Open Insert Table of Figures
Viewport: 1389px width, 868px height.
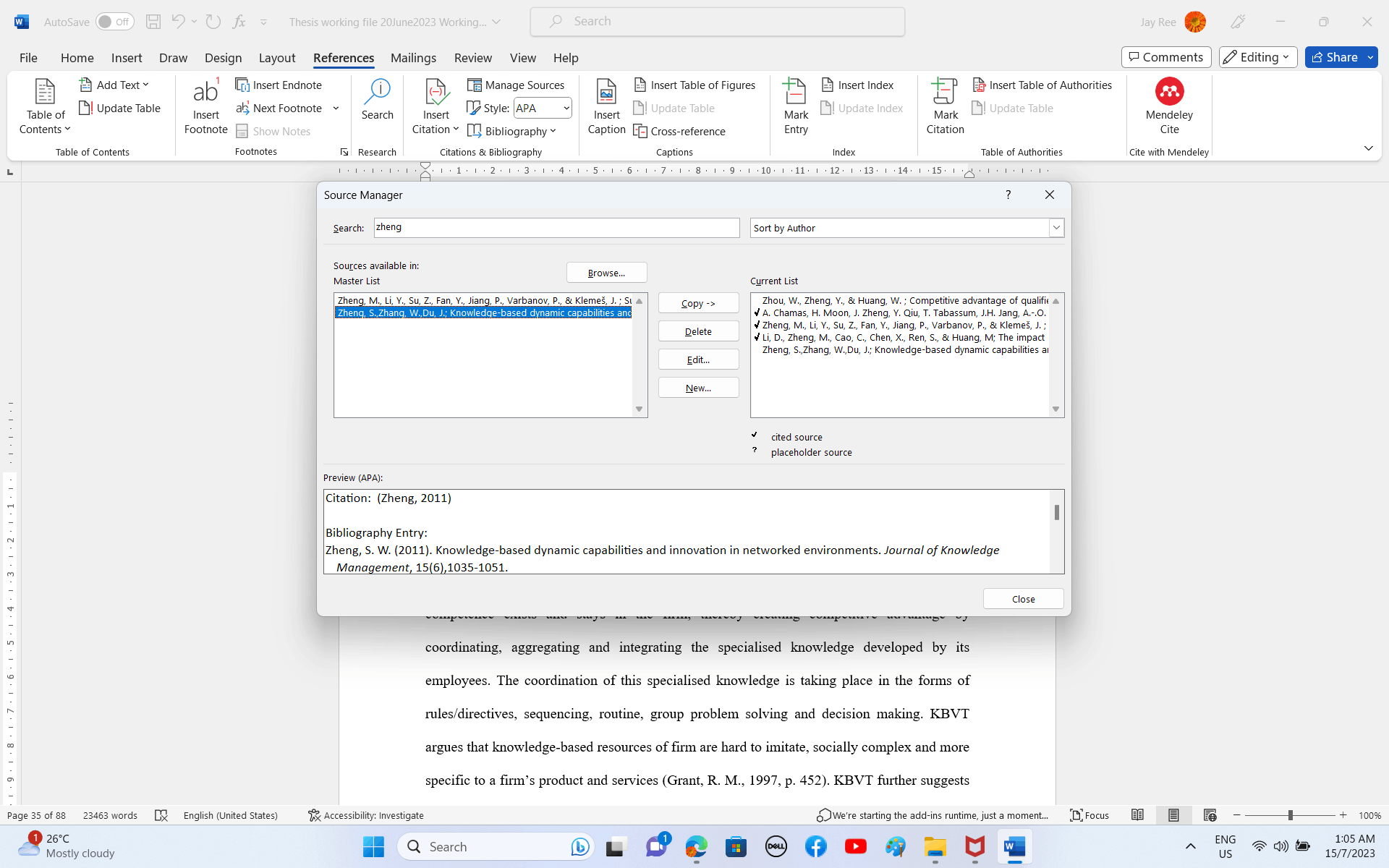point(694,85)
